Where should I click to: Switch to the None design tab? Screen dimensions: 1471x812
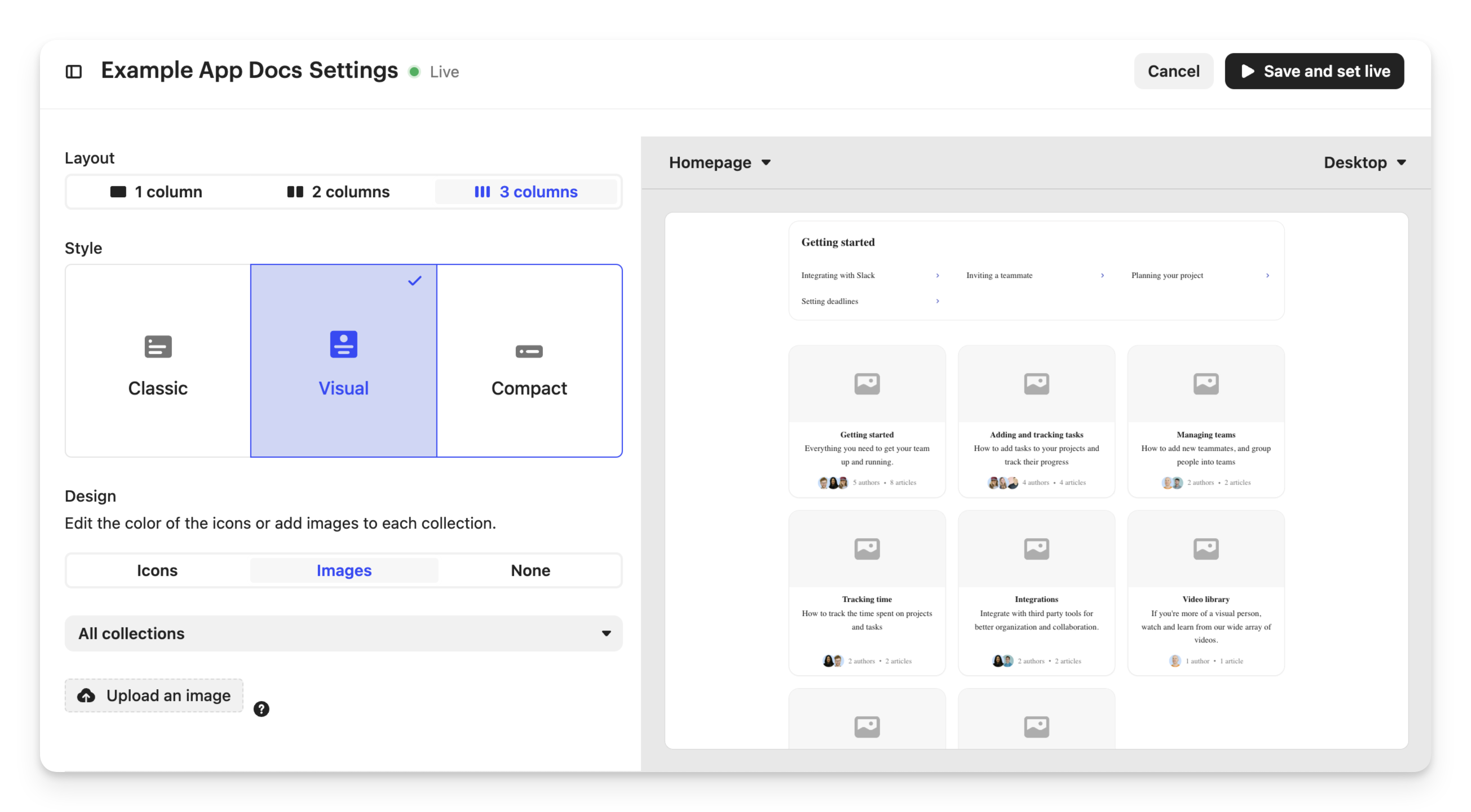530,571
